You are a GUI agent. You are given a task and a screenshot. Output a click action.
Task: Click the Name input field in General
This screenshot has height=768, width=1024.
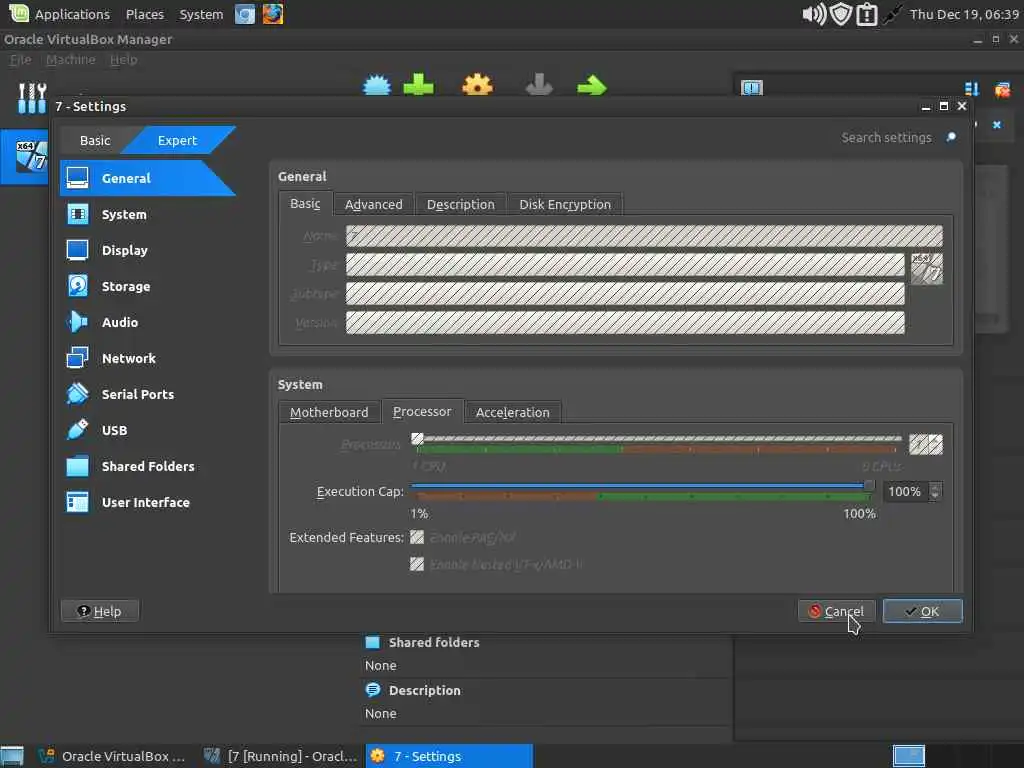pos(644,236)
